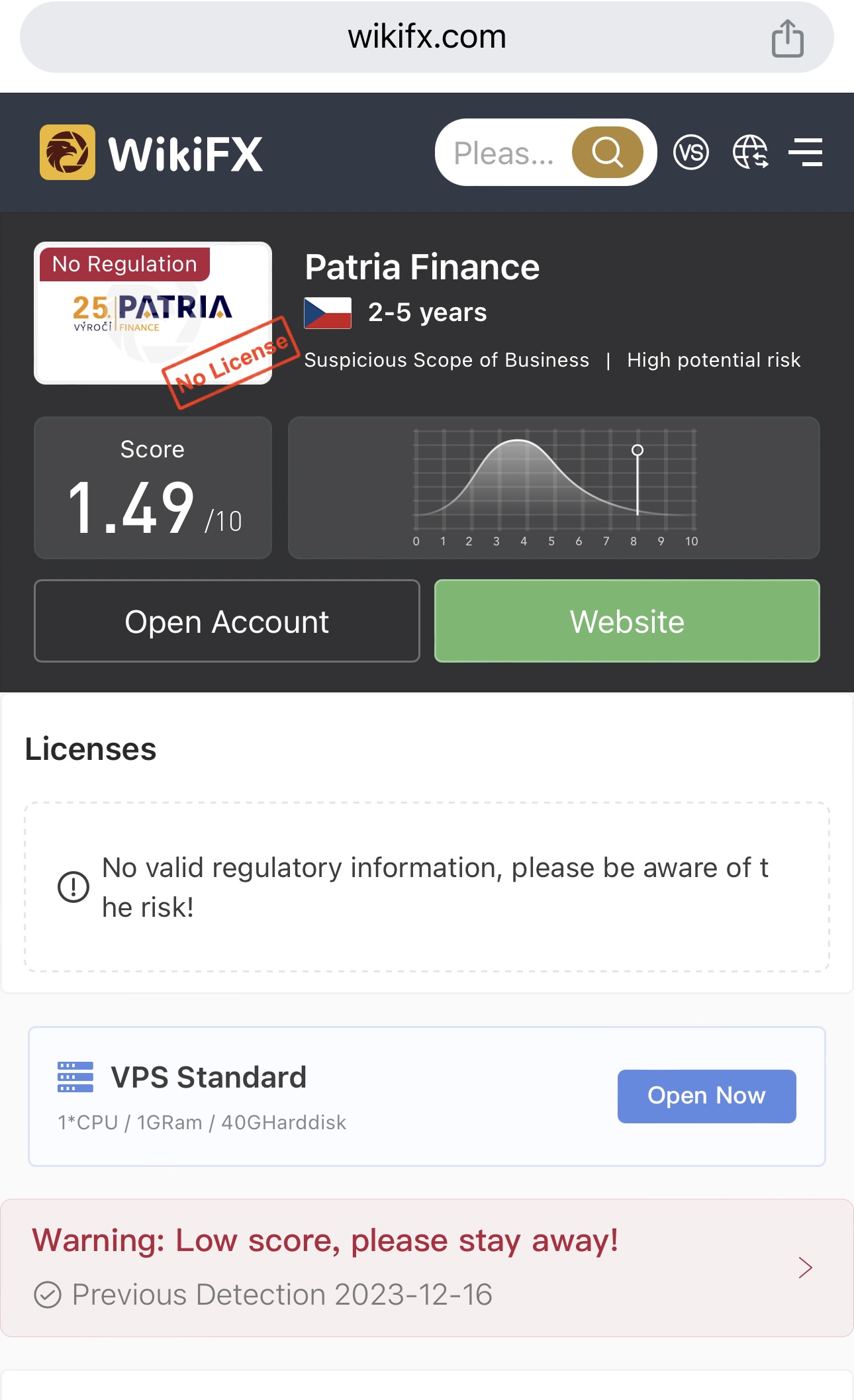Tap the Safari share icon
Screen dimensions: 854x1400
click(787, 38)
